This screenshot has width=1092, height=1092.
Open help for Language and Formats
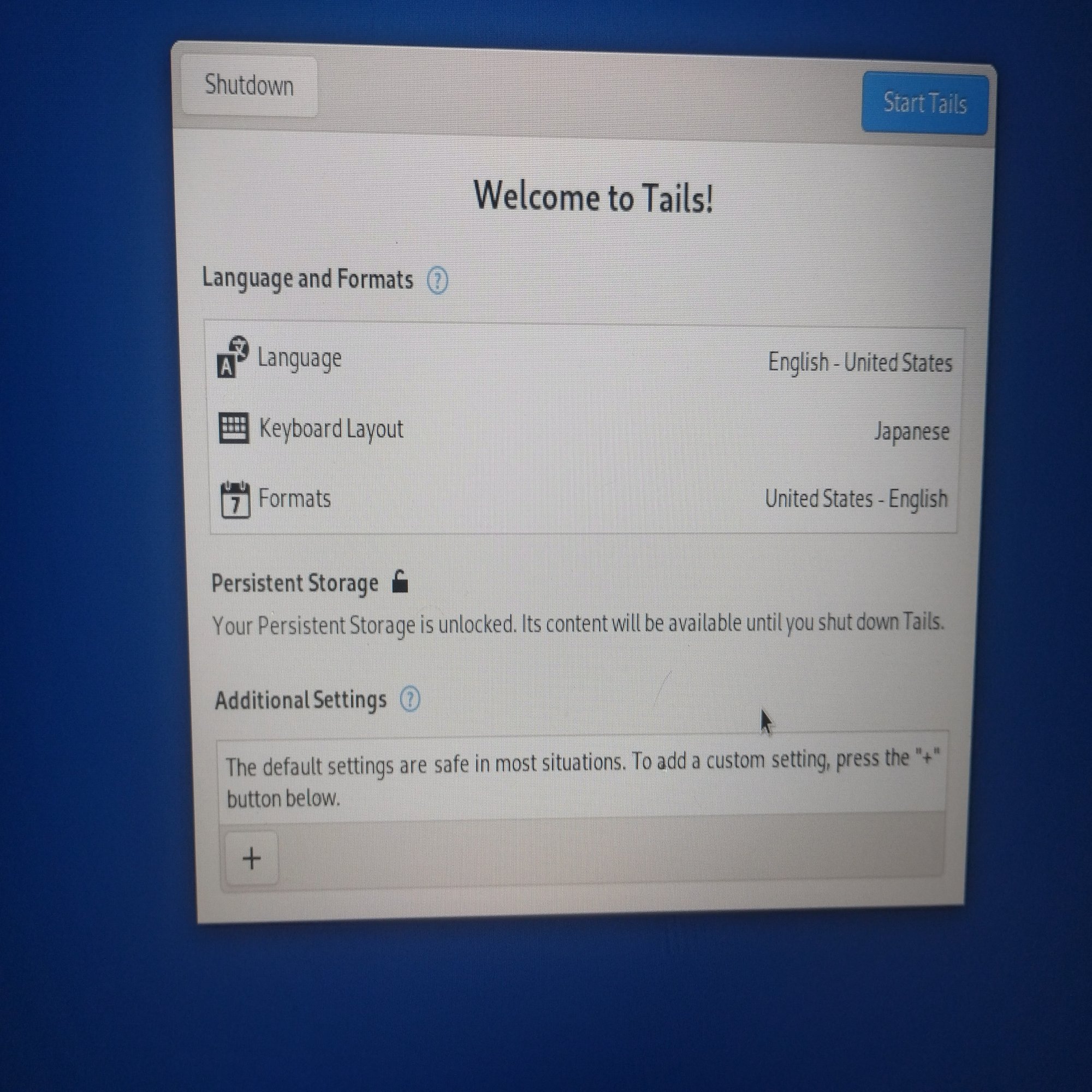click(437, 280)
